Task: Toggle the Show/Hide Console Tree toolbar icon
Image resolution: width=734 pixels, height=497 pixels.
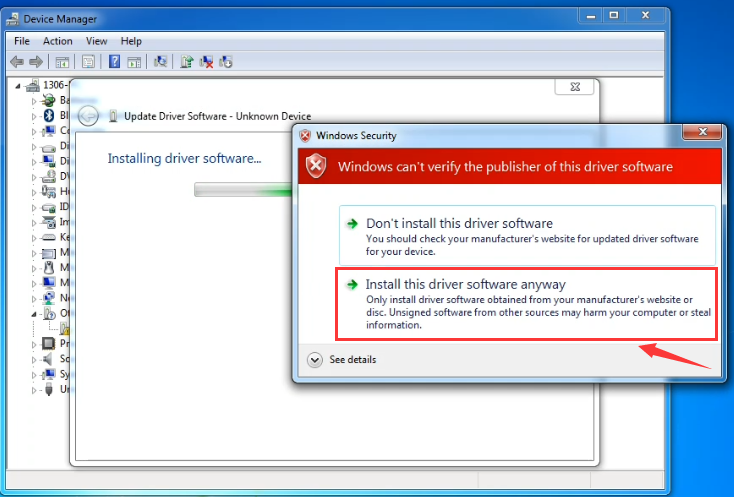Action: (63, 62)
